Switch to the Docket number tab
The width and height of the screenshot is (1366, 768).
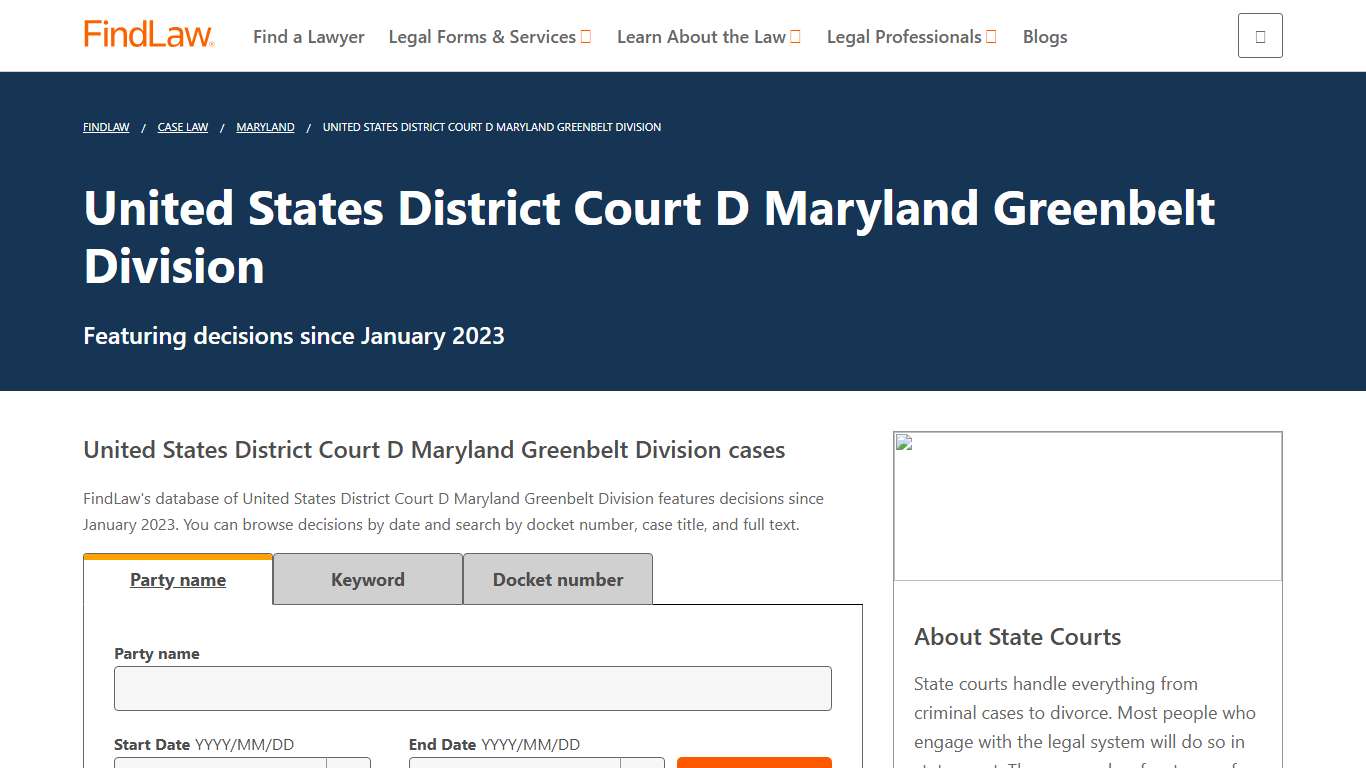click(x=557, y=579)
